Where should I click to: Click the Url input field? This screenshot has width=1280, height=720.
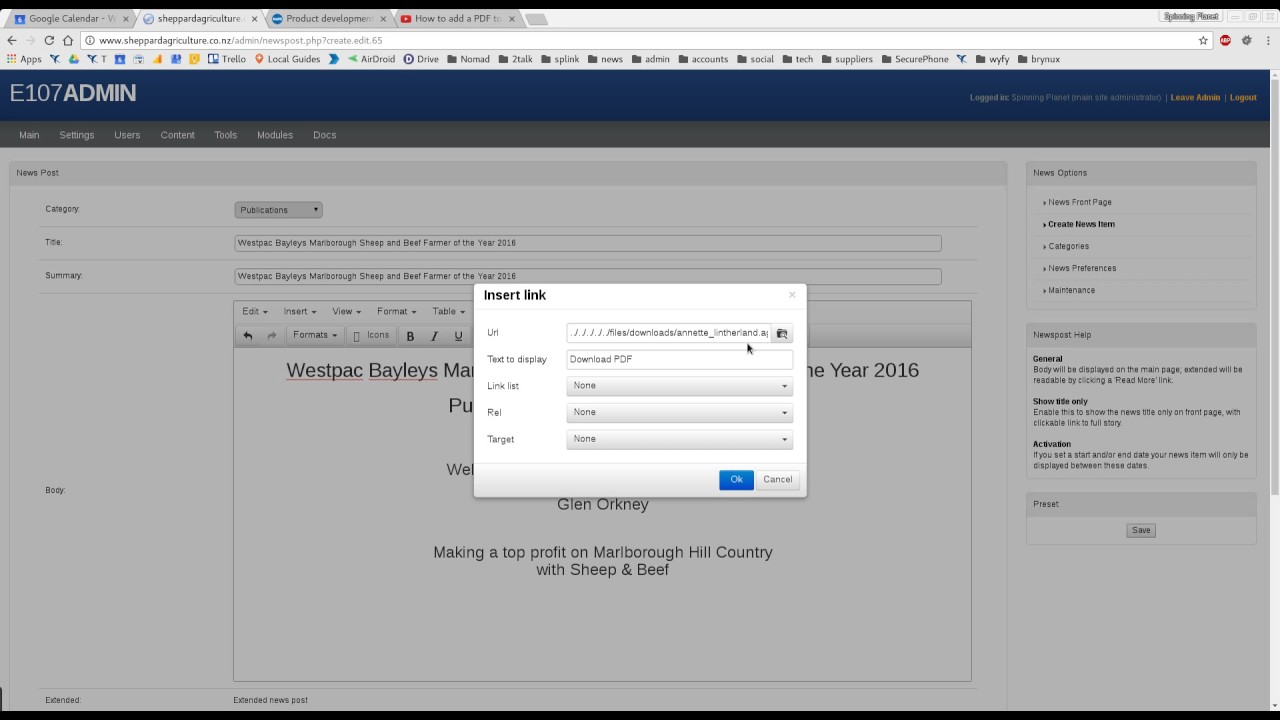tap(668, 333)
